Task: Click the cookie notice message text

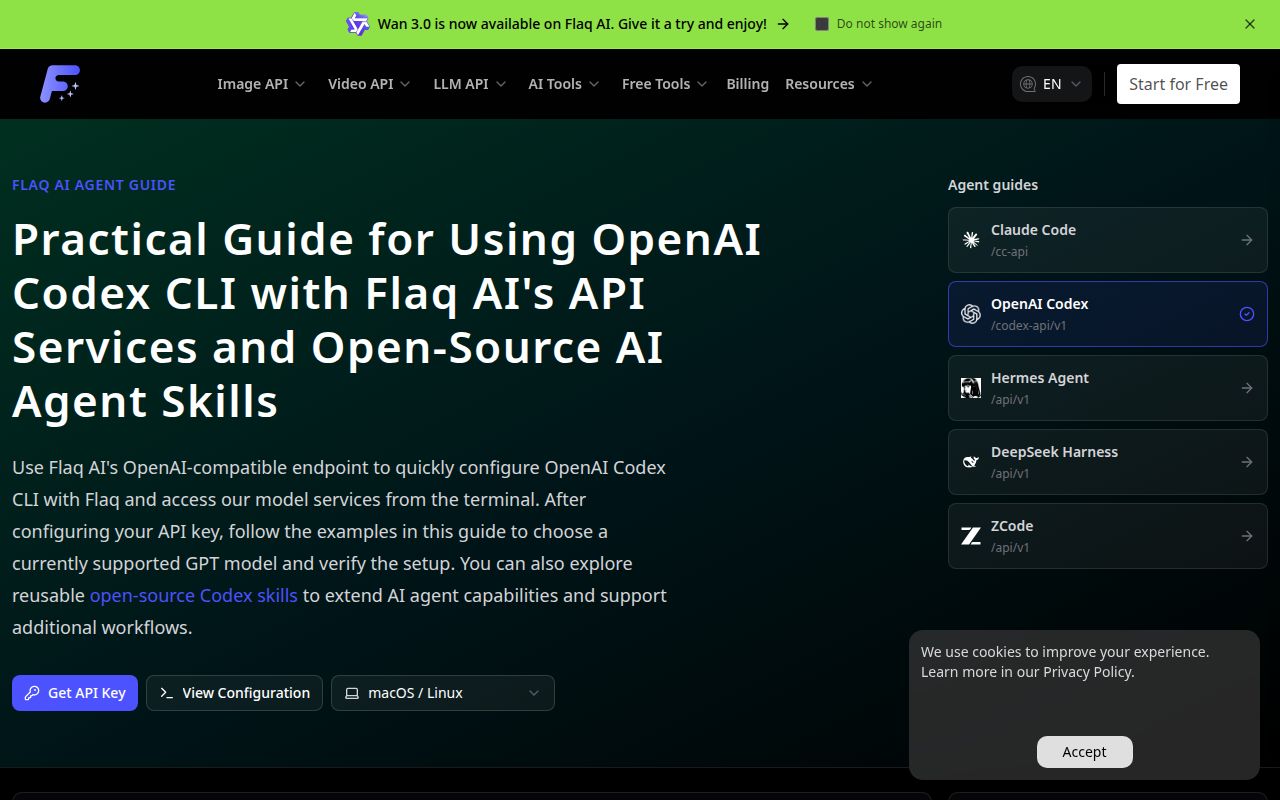Action: (x=1065, y=662)
